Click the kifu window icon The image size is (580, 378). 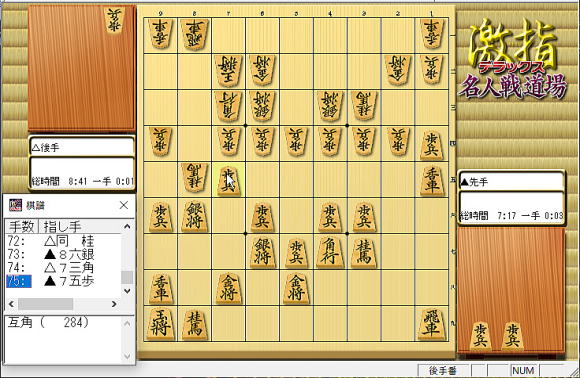coord(16,205)
